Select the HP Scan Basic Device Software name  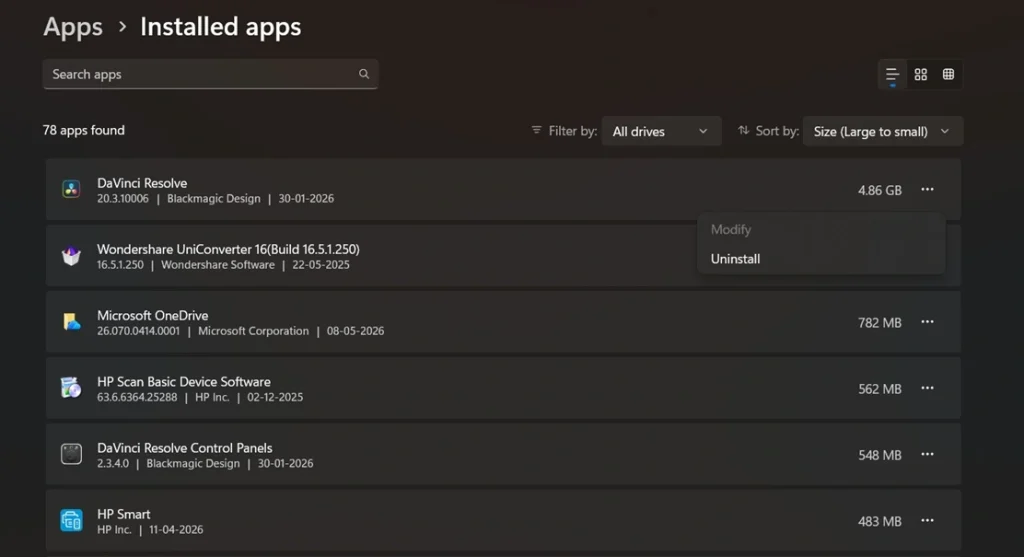[184, 381]
